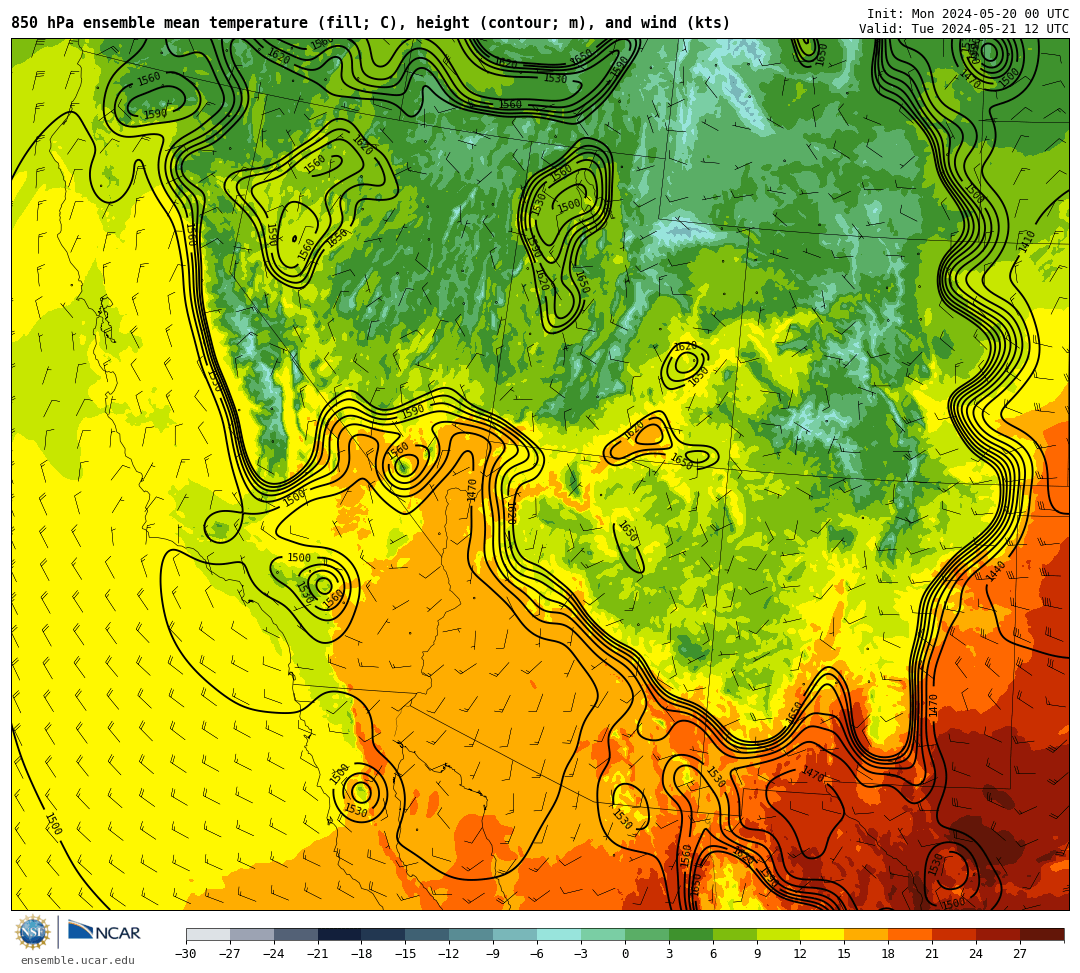The image size is (1080, 973).
Task: Open the ensemble.ucar.edu link text
Action: [x=77, y=960]
